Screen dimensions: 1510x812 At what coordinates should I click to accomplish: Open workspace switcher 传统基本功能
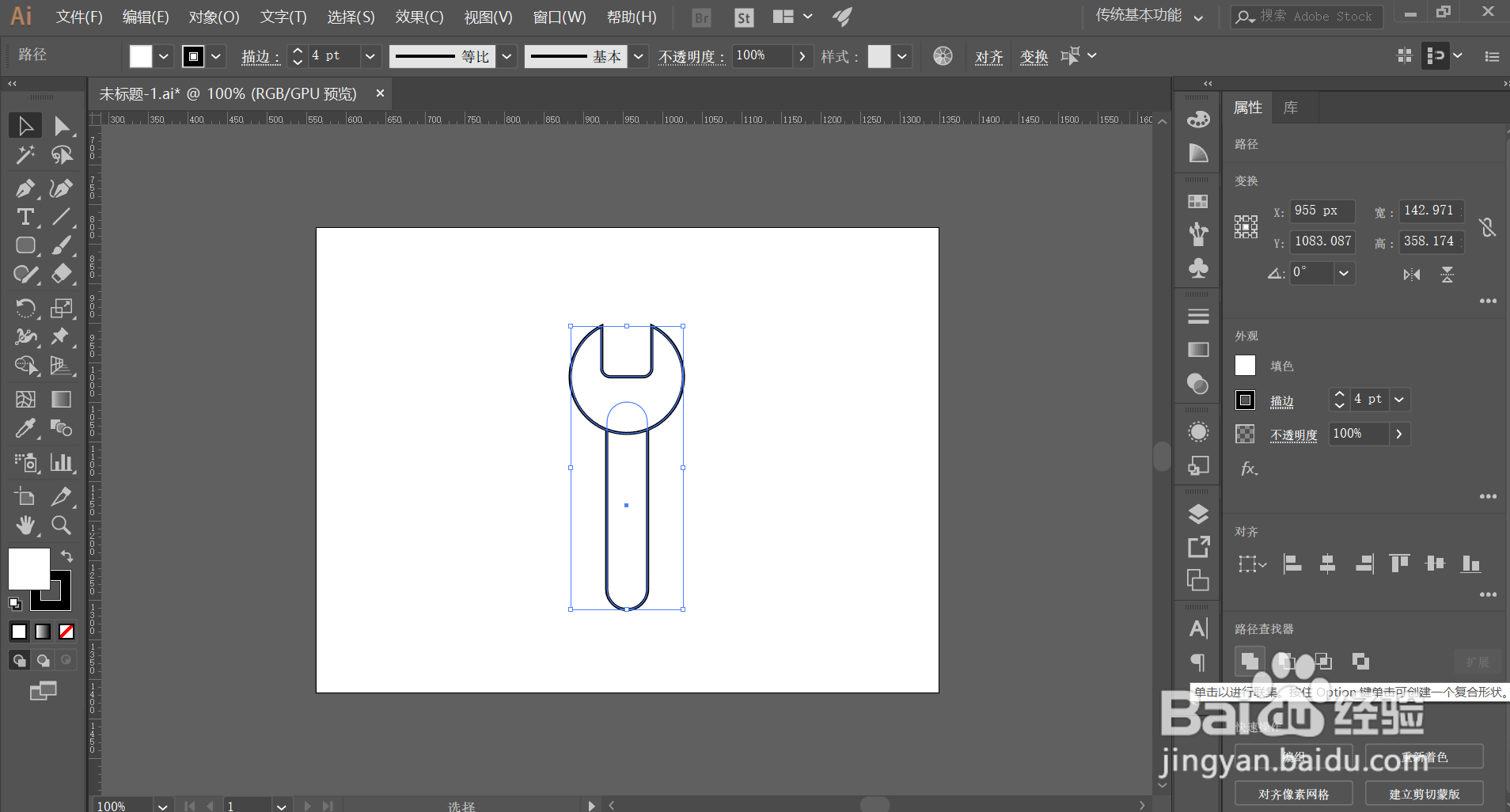coord(1149,16)
